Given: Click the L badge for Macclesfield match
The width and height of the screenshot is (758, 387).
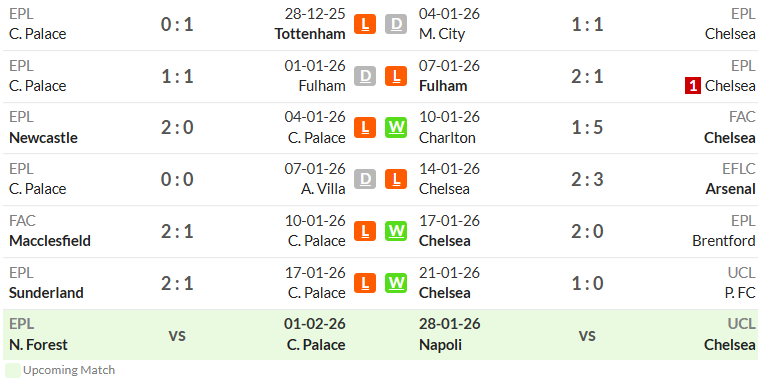Looking at the screenshot, I should pos(364,231).
